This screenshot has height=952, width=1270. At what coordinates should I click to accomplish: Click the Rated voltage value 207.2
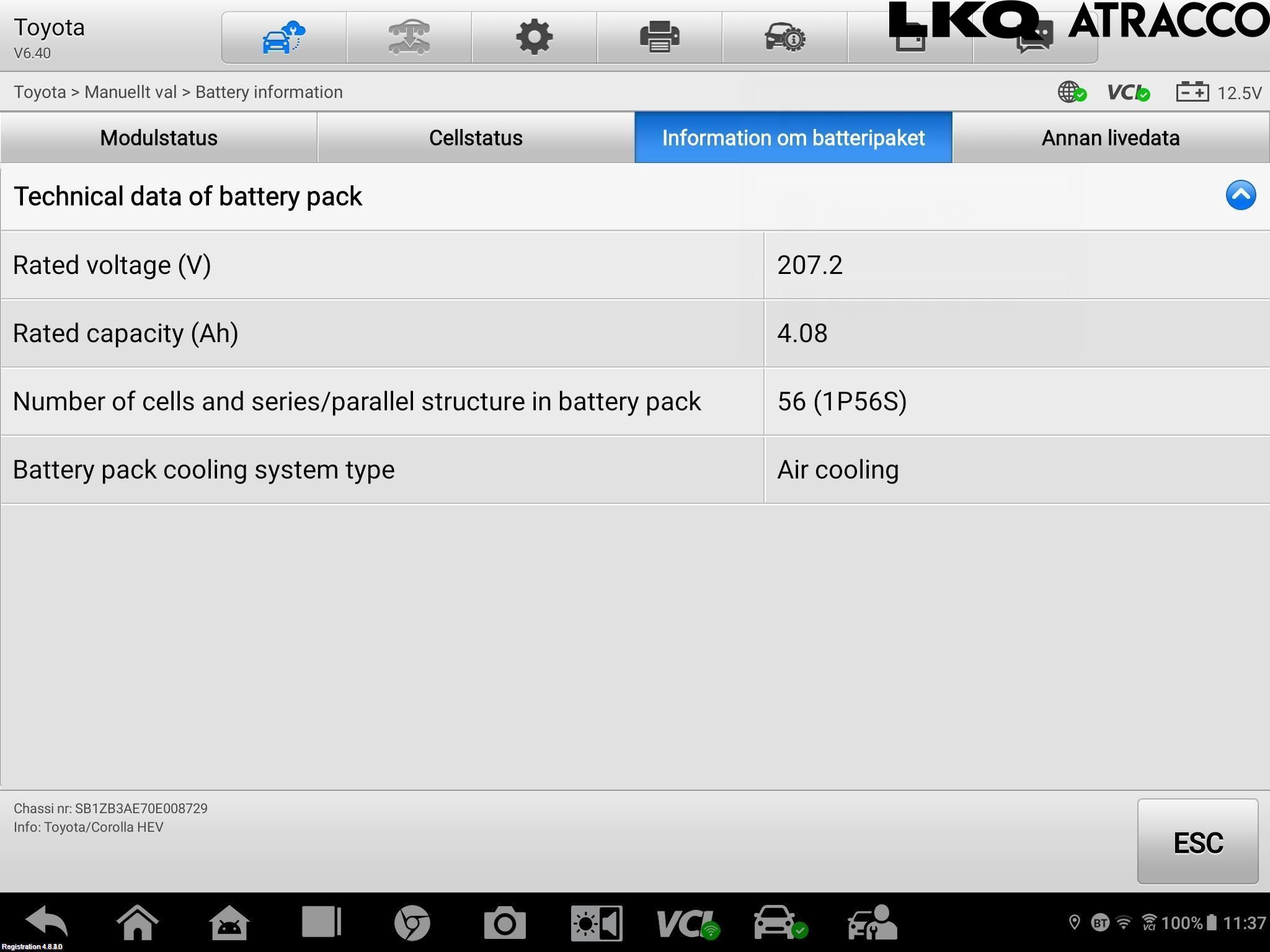pyautogui.click(x=810, y=265)
